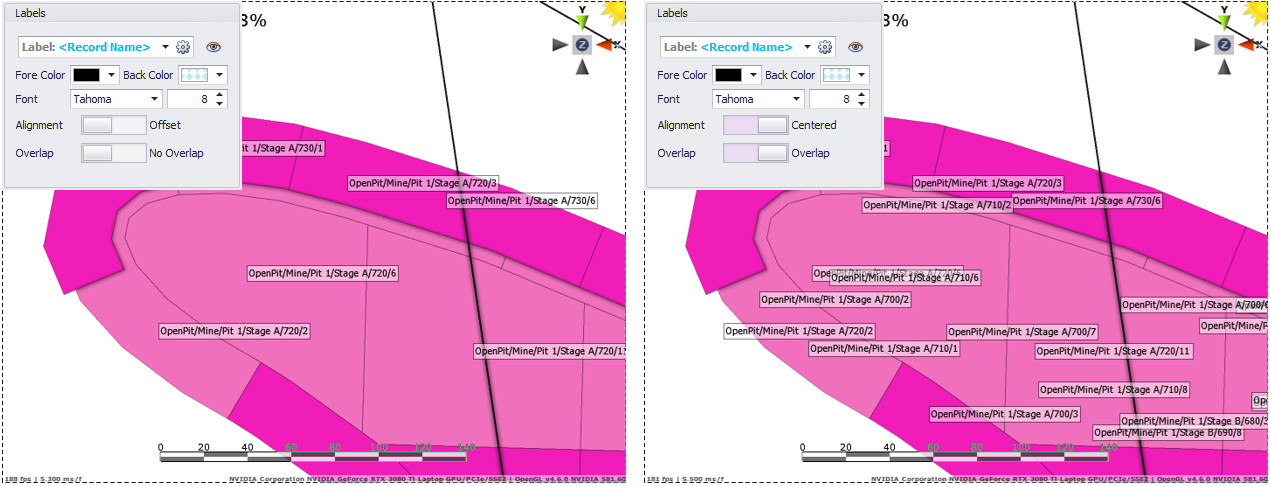Viewport: 1270px width, 486px height.
Task: Click transparent Back Color swatch in right panel
Action: [836, 75]
